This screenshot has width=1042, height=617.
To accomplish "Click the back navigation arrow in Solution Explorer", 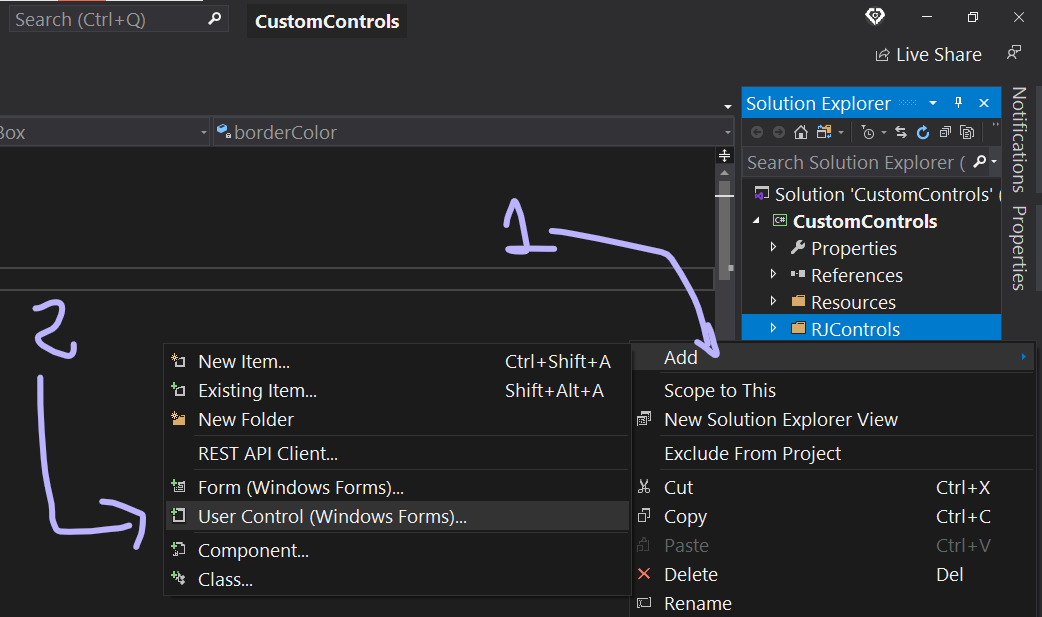I will pos(758,131).
